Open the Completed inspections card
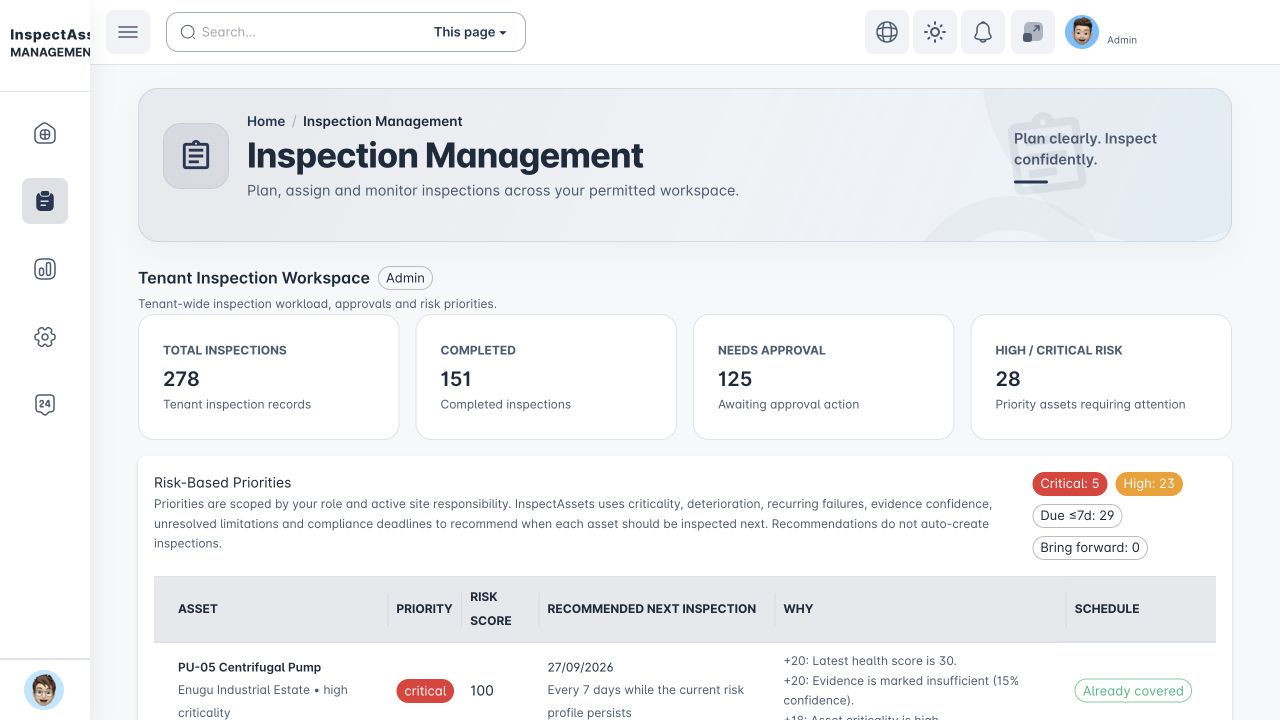Viewport: 1280px width, 720px height. (546, 377)
